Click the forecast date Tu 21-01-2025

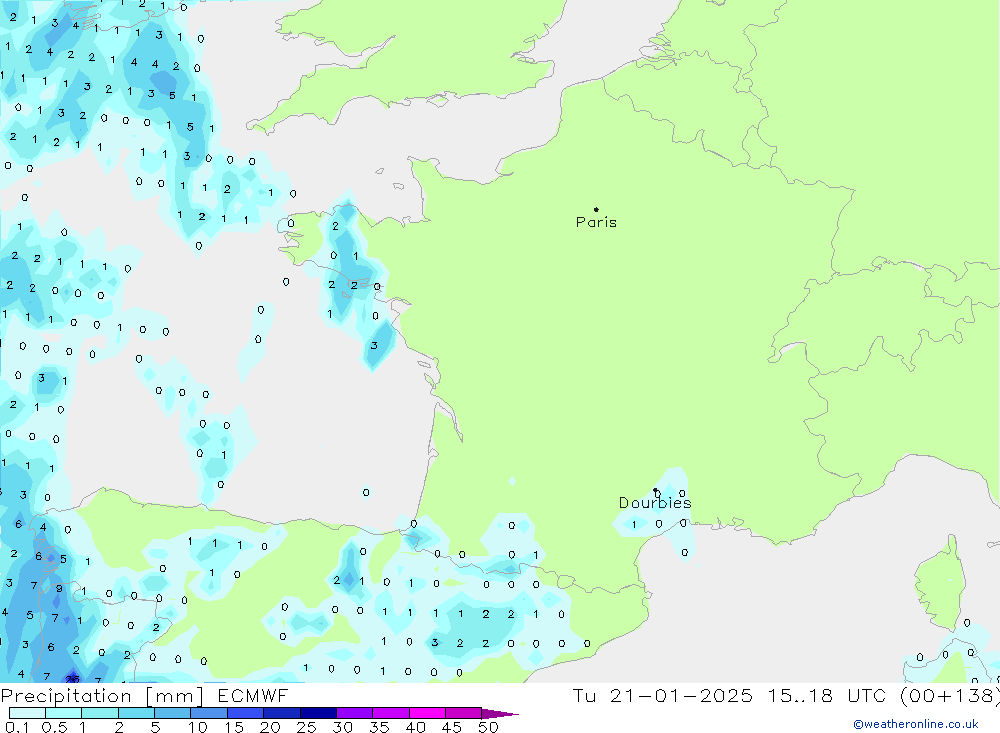point(662,696)
